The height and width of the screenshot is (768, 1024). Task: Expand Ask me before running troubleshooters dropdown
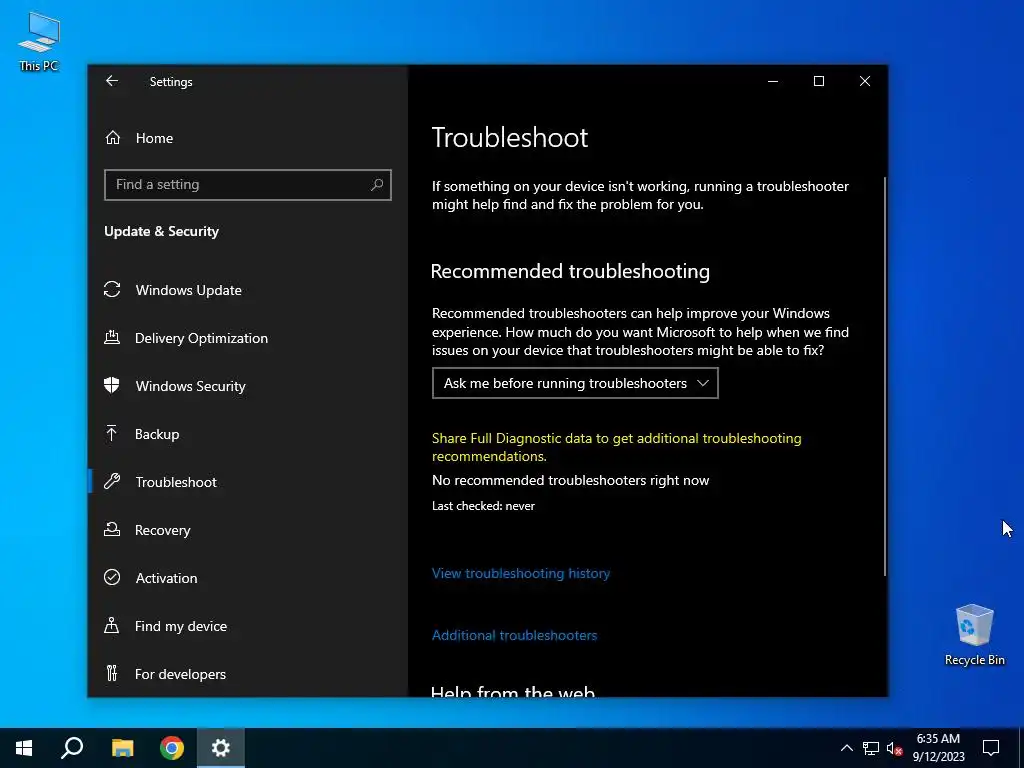pyautogui.click(x=575, y=383)
